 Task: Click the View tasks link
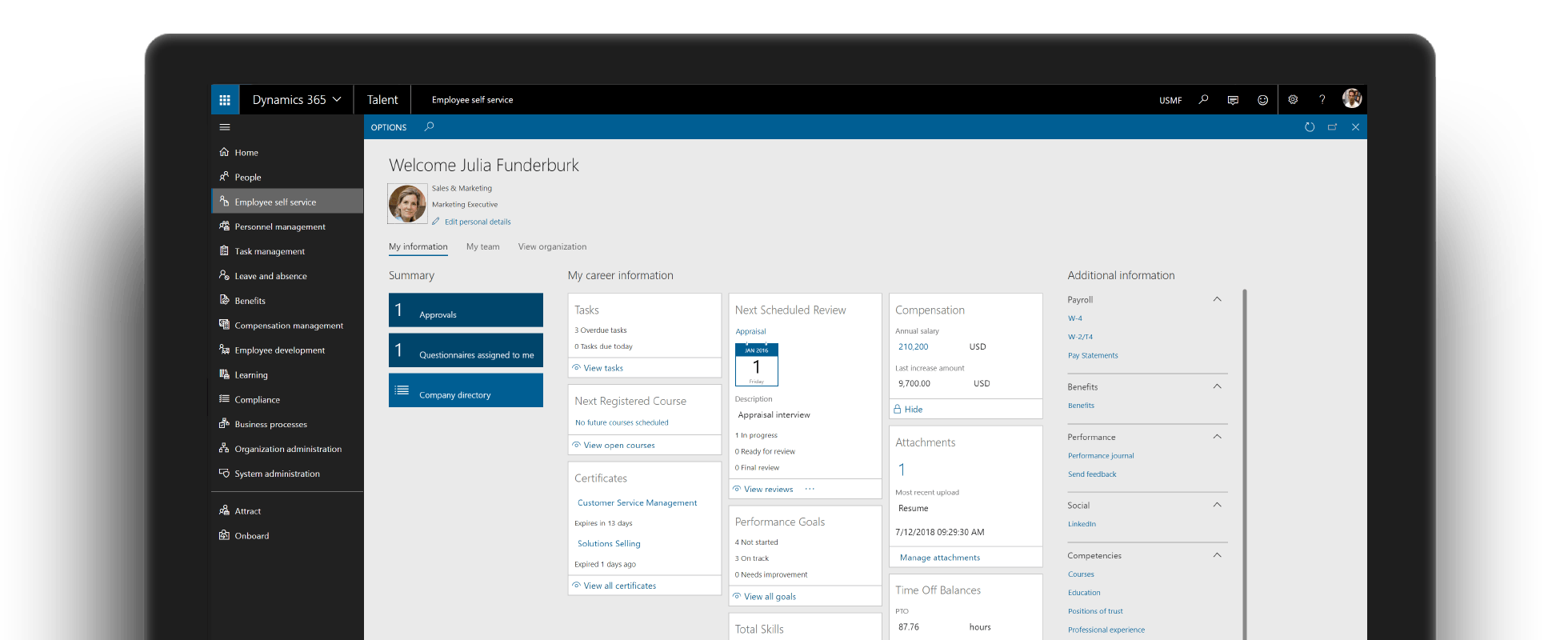point(603,368)
